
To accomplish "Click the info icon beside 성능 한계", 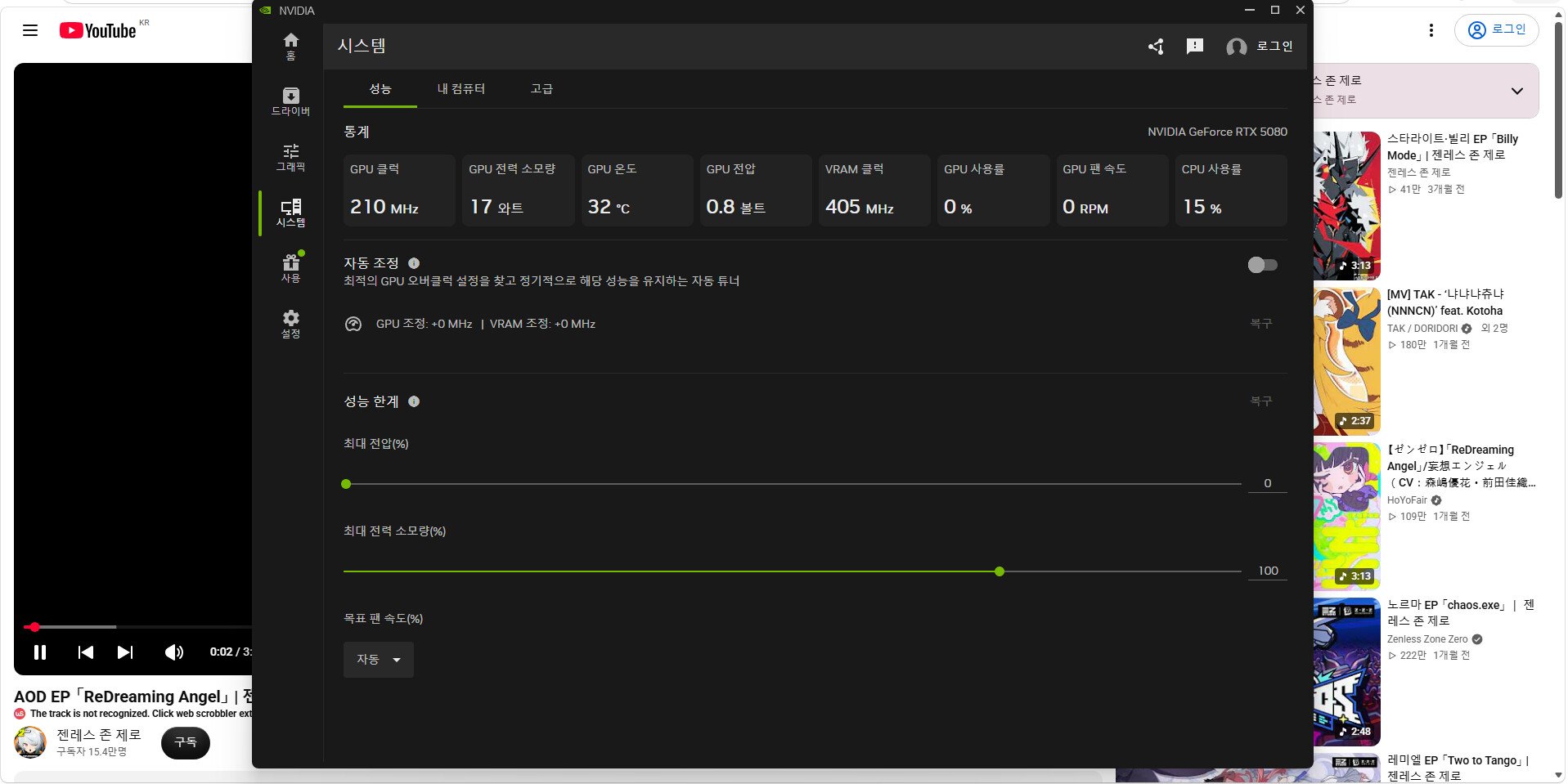I will coord(414,401).
